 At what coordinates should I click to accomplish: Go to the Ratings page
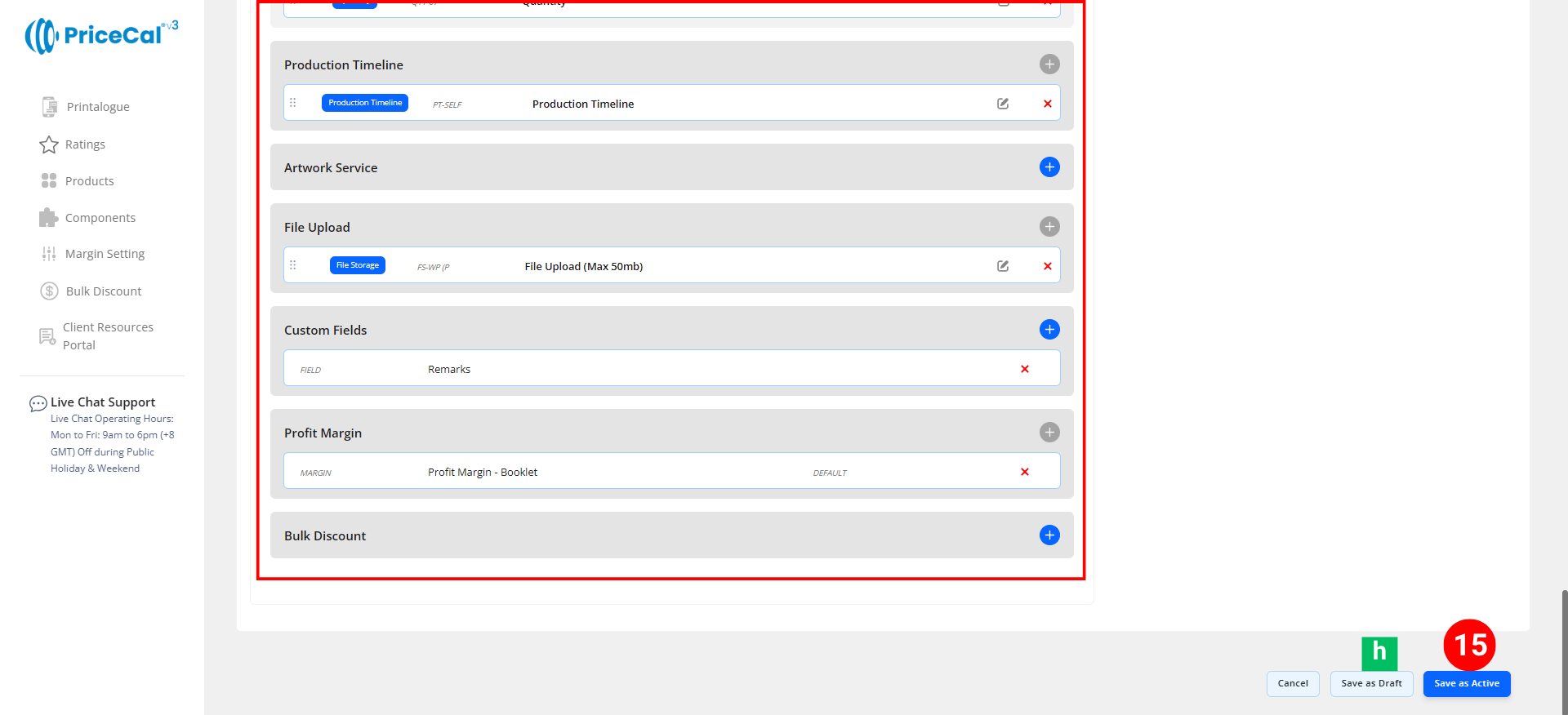click(85, 144)
